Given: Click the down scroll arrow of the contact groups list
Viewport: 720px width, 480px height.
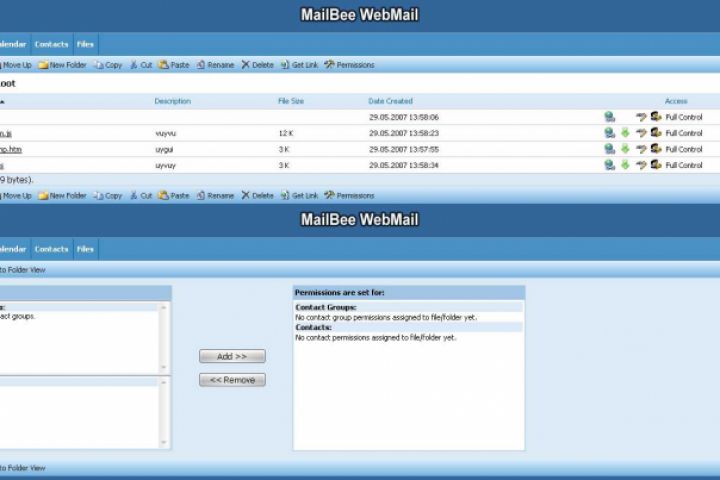Looking at the screenshot, I should (x=163, y=367).
